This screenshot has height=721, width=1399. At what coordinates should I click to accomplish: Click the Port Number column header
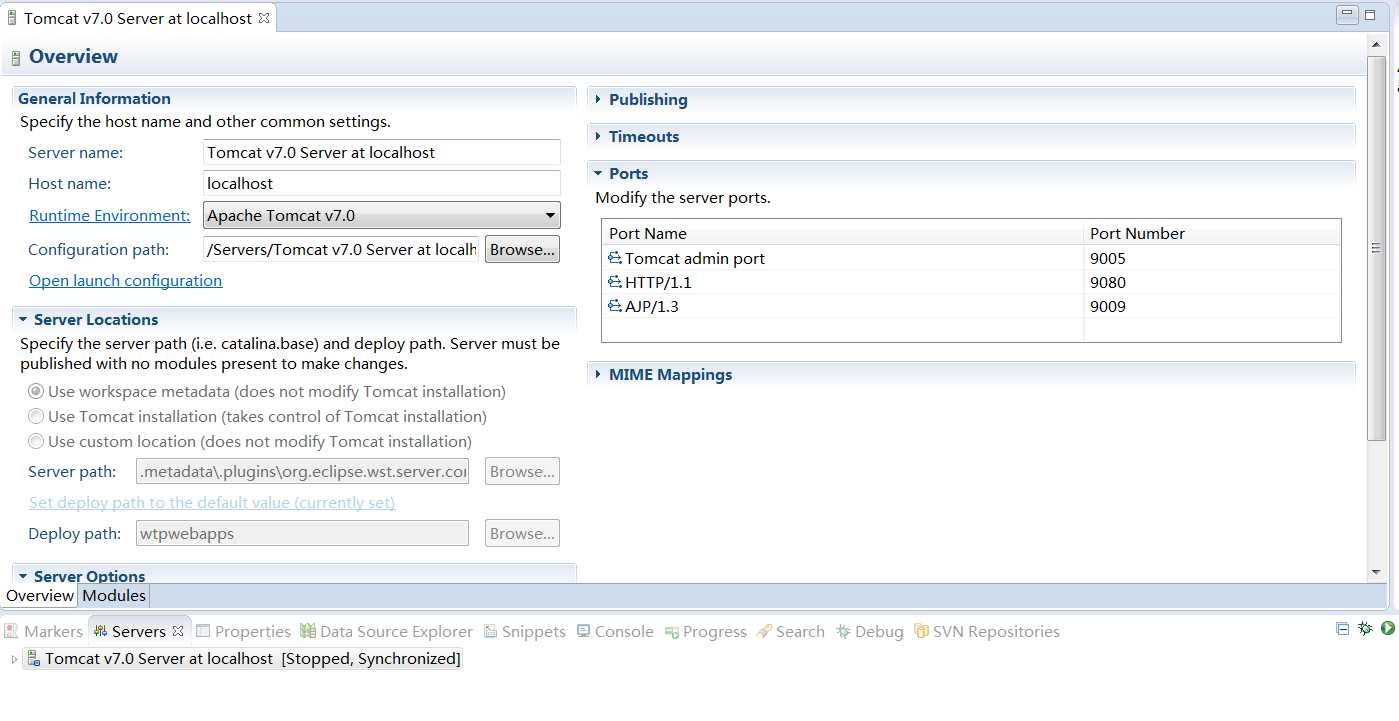[x=1212, y=233]
